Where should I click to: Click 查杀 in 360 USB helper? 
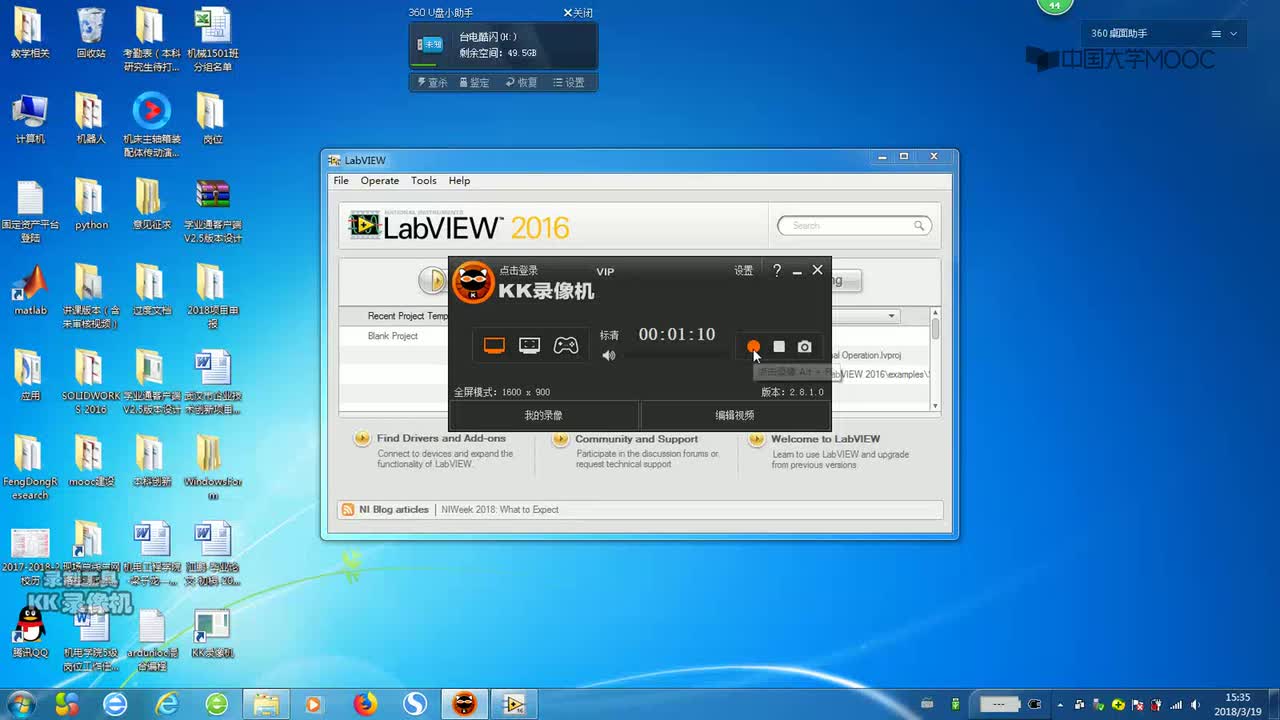[x=433, y=83]
